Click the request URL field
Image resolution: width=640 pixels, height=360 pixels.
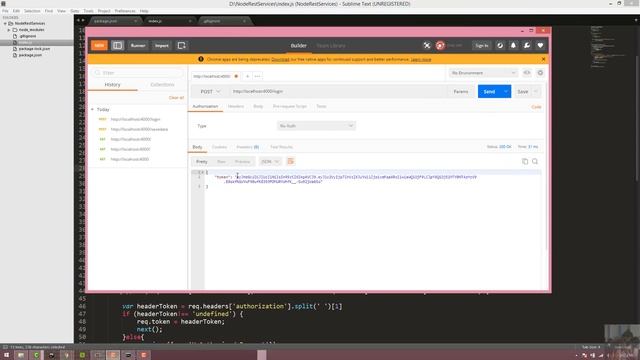point(337,91)
